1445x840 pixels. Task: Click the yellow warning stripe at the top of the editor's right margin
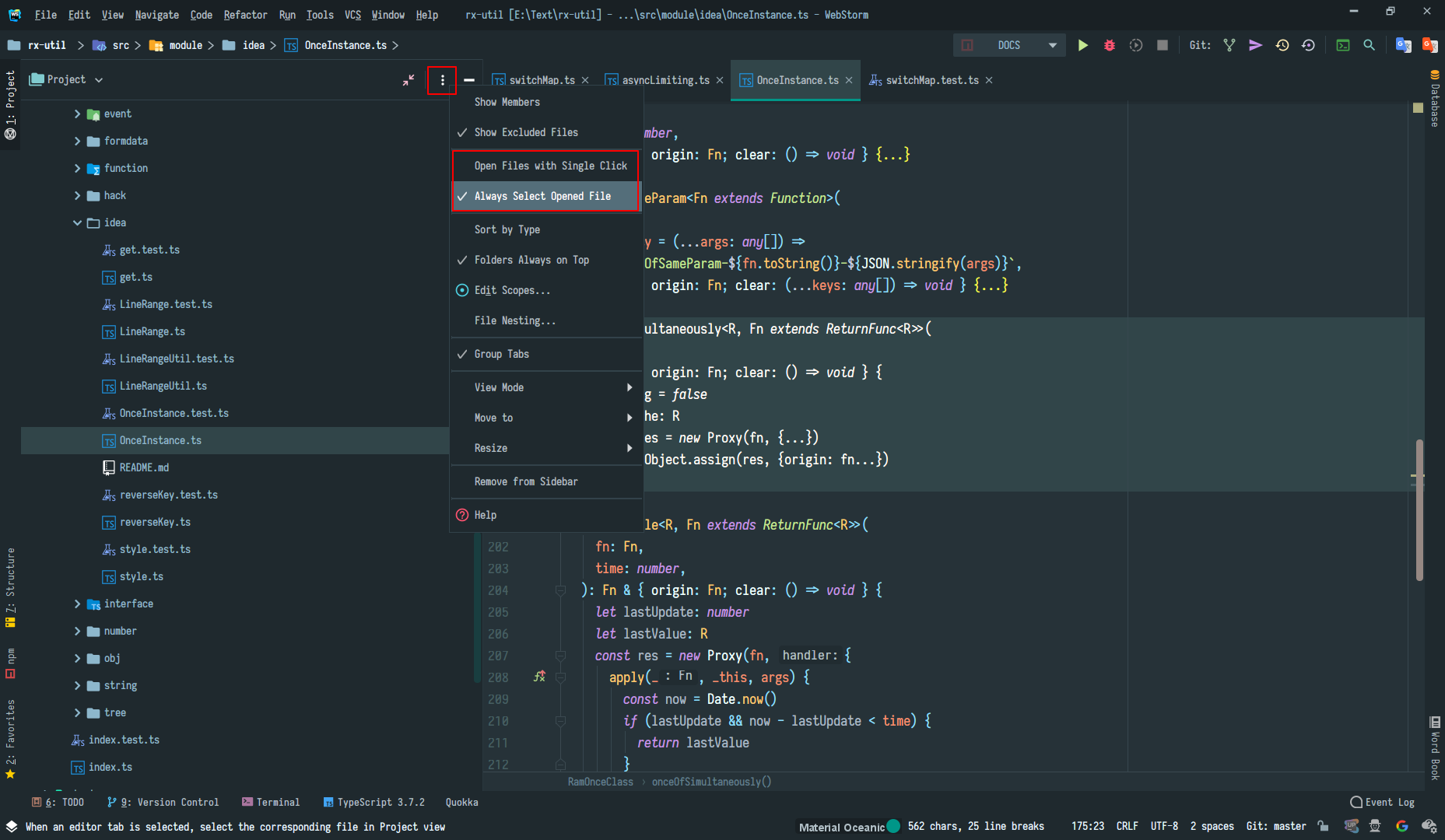(1418, 108)
